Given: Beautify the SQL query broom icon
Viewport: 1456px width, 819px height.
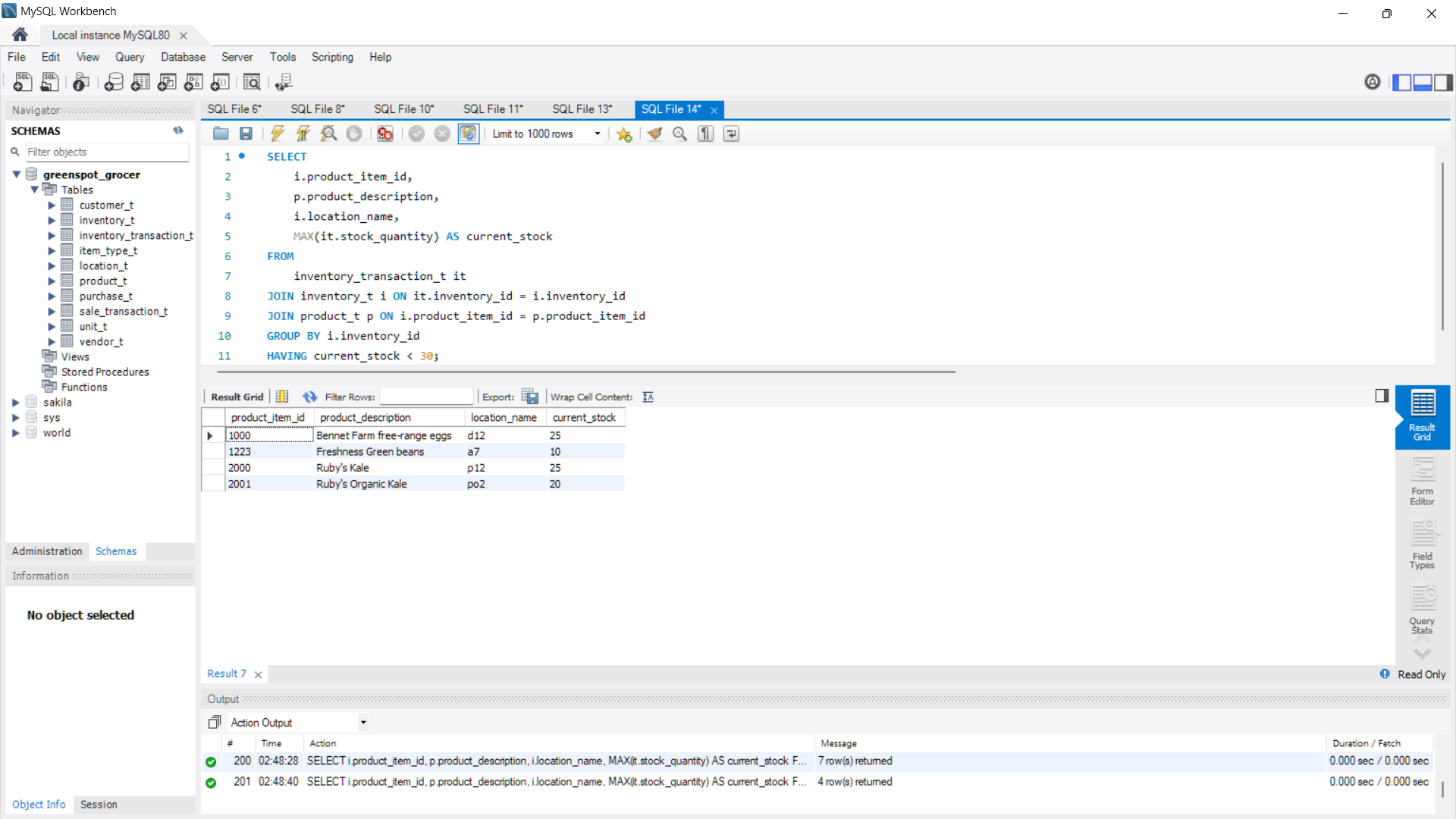Looking at the screenshot, I should (x=654, y=133).
